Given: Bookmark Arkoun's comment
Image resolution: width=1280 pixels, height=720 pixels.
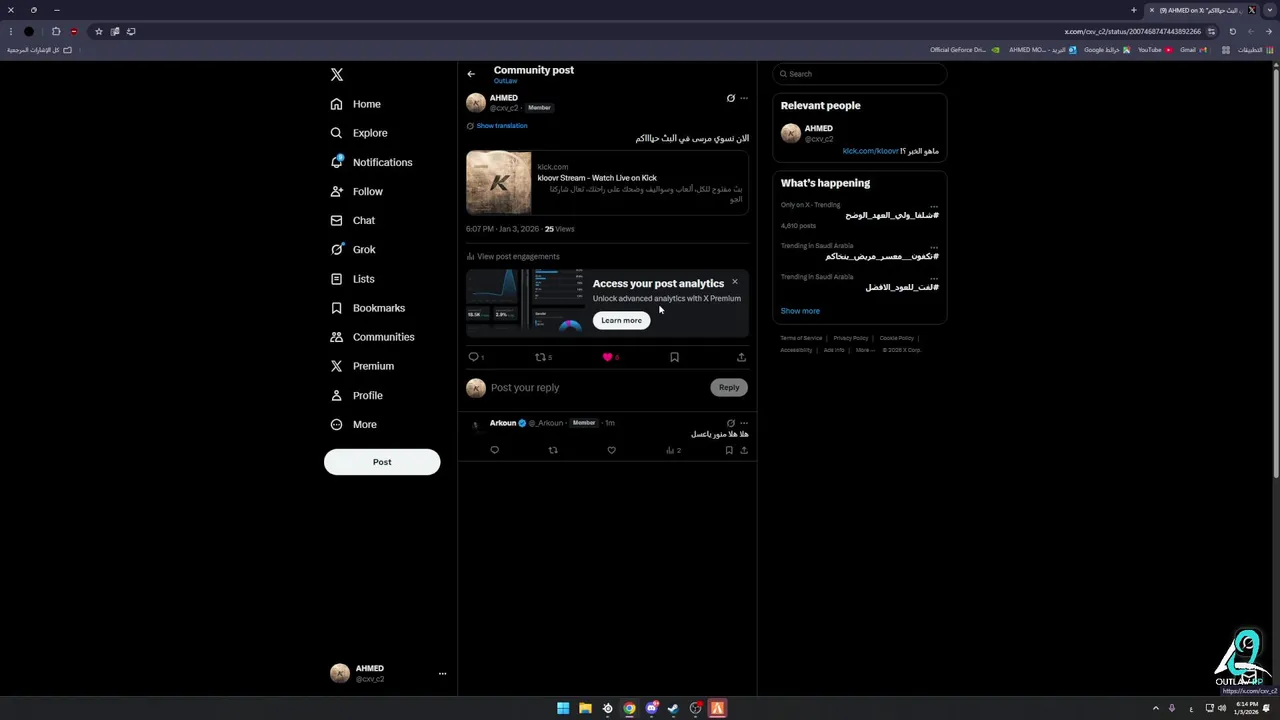Looking at the screenshot, I should click(729, 450).
